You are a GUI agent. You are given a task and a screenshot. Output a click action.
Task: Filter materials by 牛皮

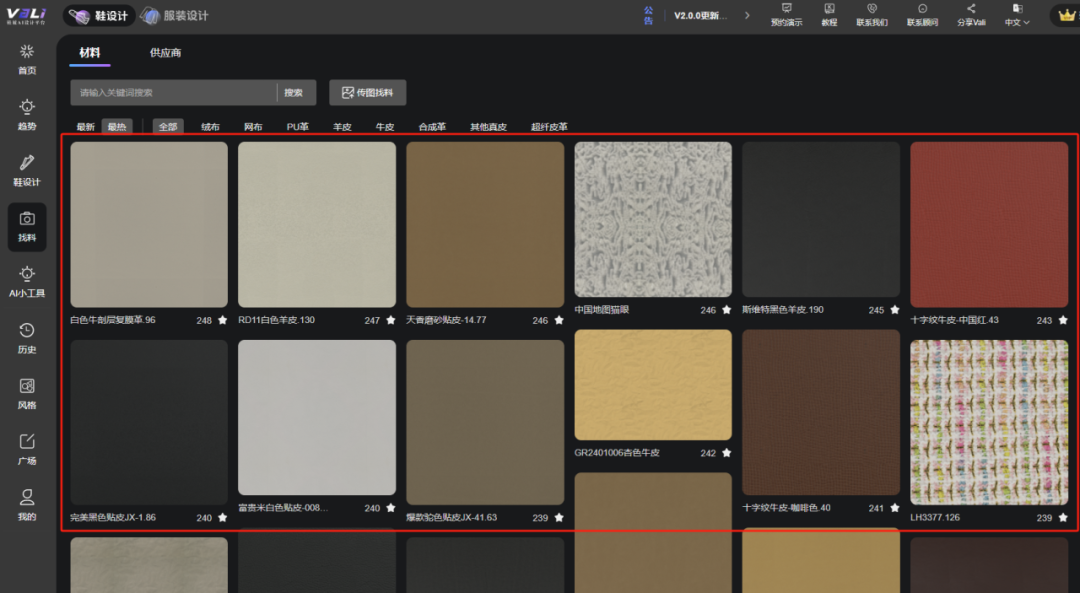[385, 127]
